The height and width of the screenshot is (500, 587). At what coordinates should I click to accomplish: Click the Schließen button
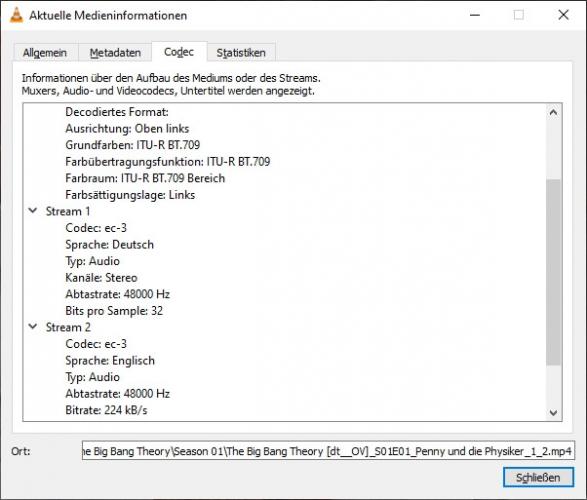point(538,477)
